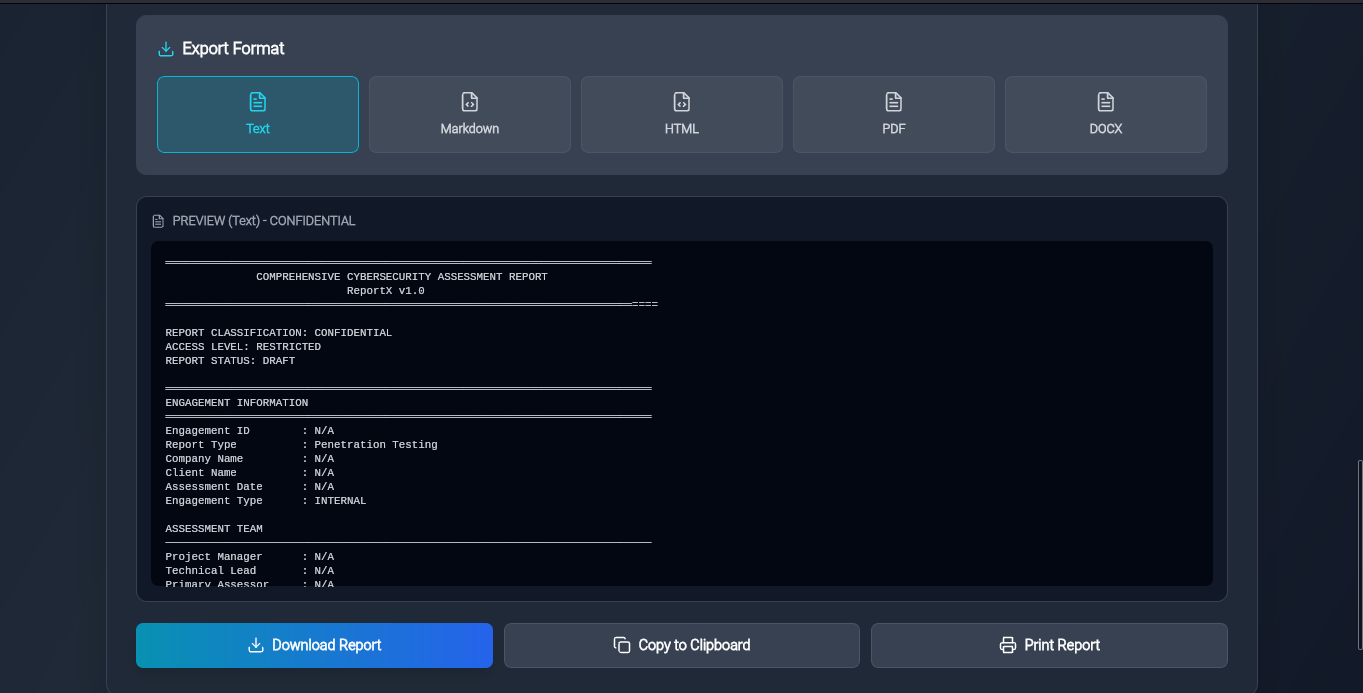Select the Markdown export format

pos(469,114)
